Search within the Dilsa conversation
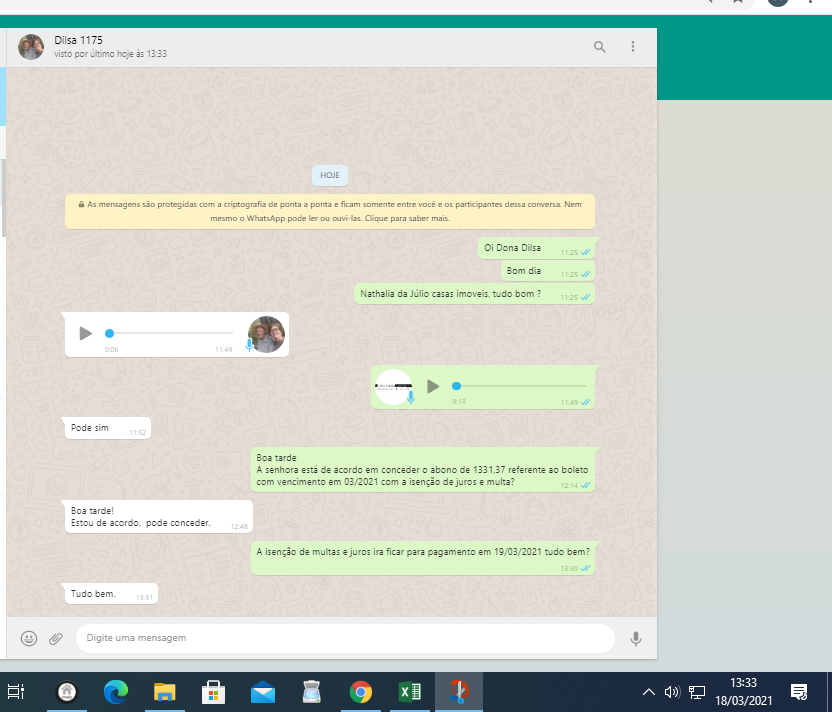 pos(600,47)
